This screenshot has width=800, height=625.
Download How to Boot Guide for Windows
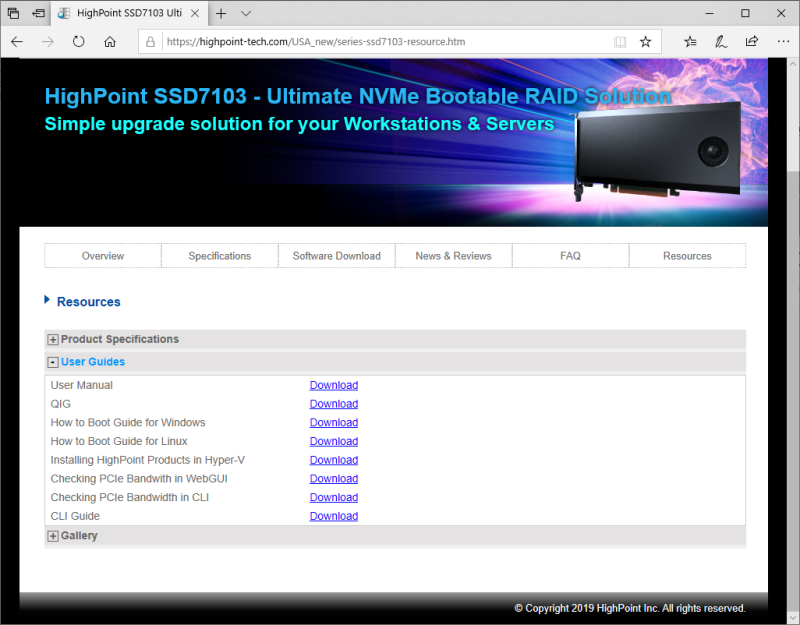(x=334, y=422)
